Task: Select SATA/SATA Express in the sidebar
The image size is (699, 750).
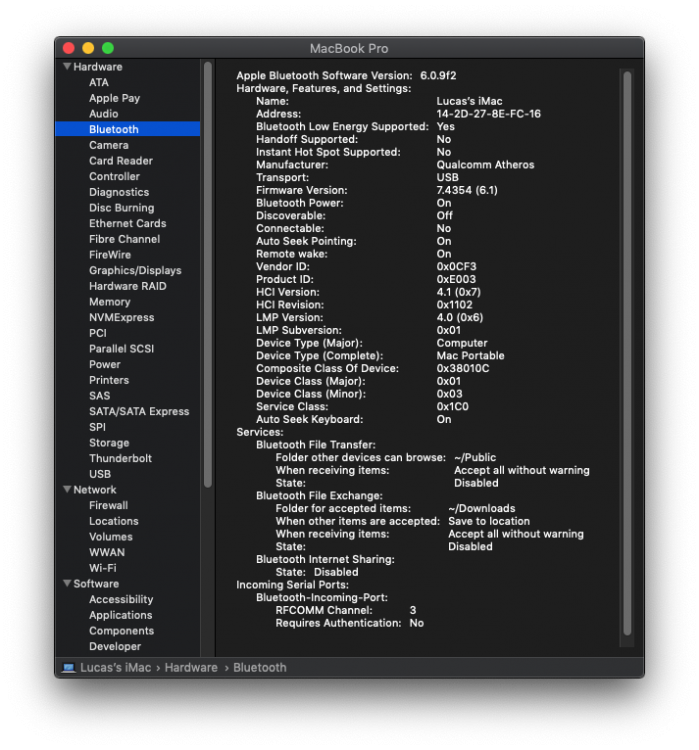Action: pos(139,411)
